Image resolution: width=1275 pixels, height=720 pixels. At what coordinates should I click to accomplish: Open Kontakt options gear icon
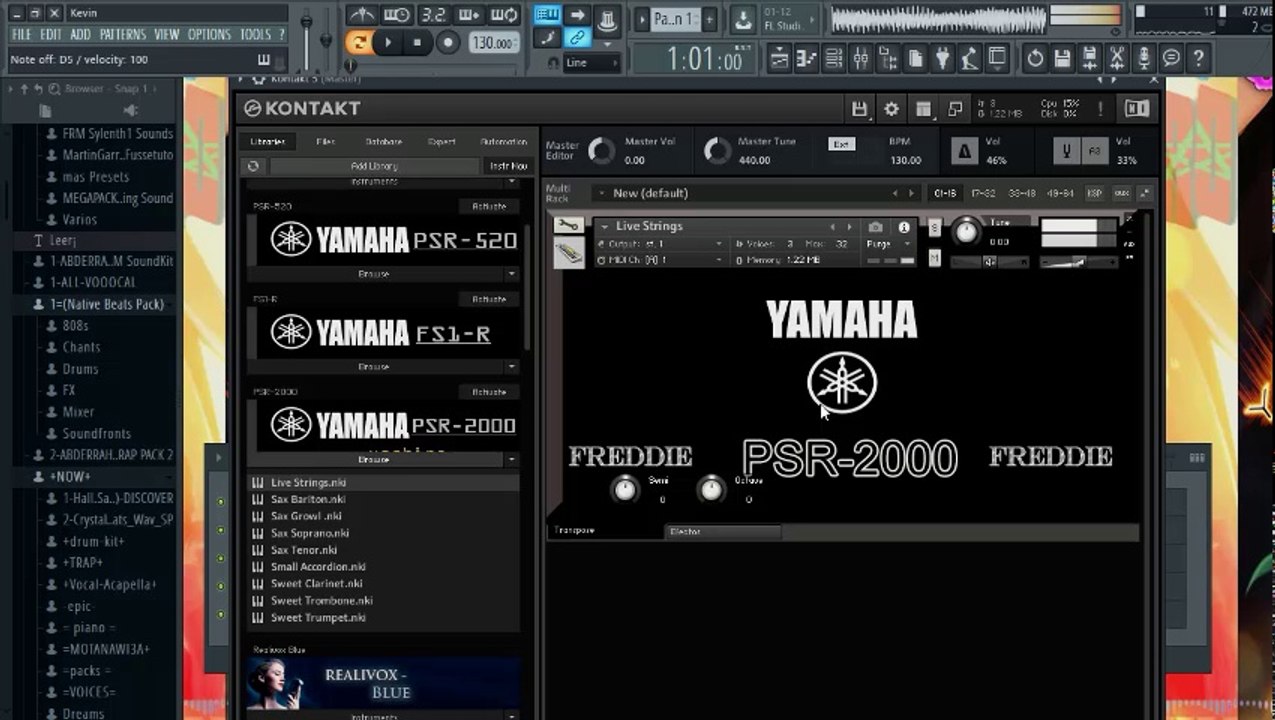891,108
